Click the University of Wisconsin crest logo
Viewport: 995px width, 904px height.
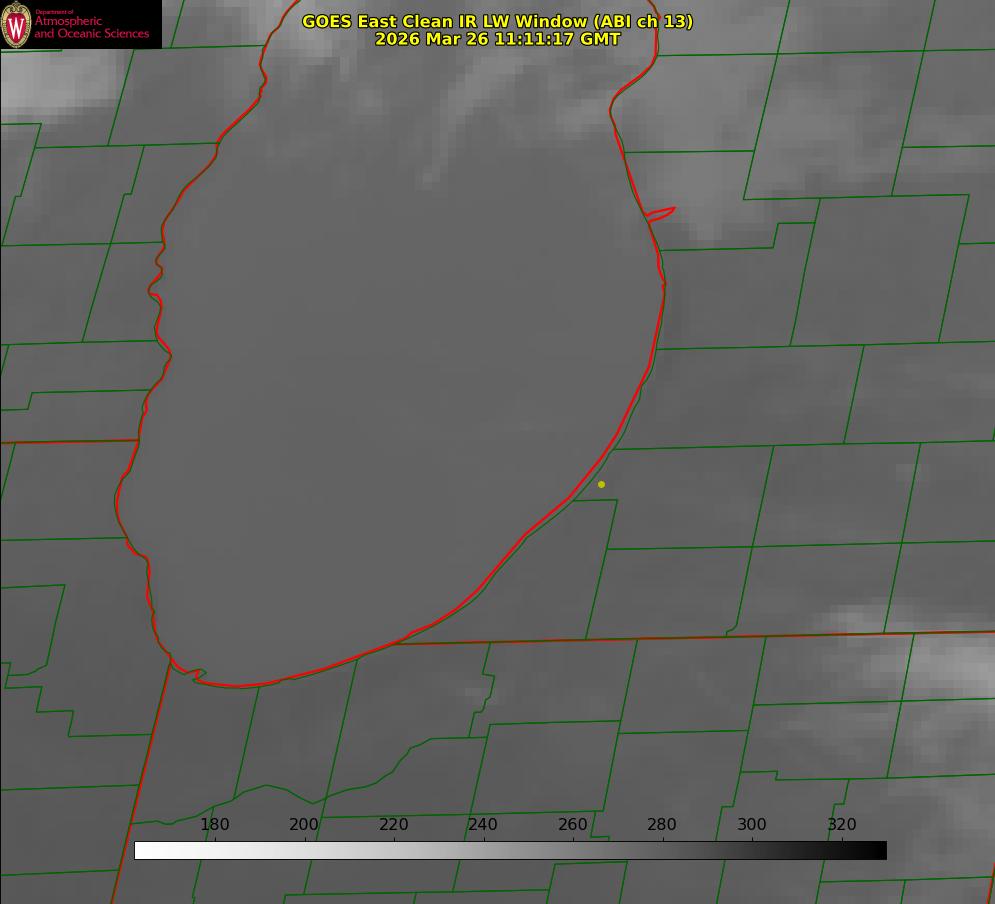pyautogui.click(x=17, y=25)
